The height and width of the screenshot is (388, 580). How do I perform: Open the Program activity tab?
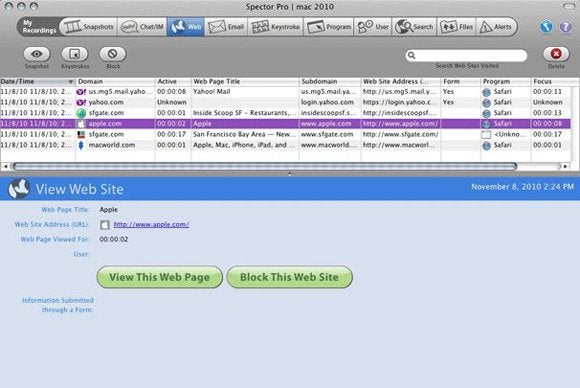pos(328,27)
